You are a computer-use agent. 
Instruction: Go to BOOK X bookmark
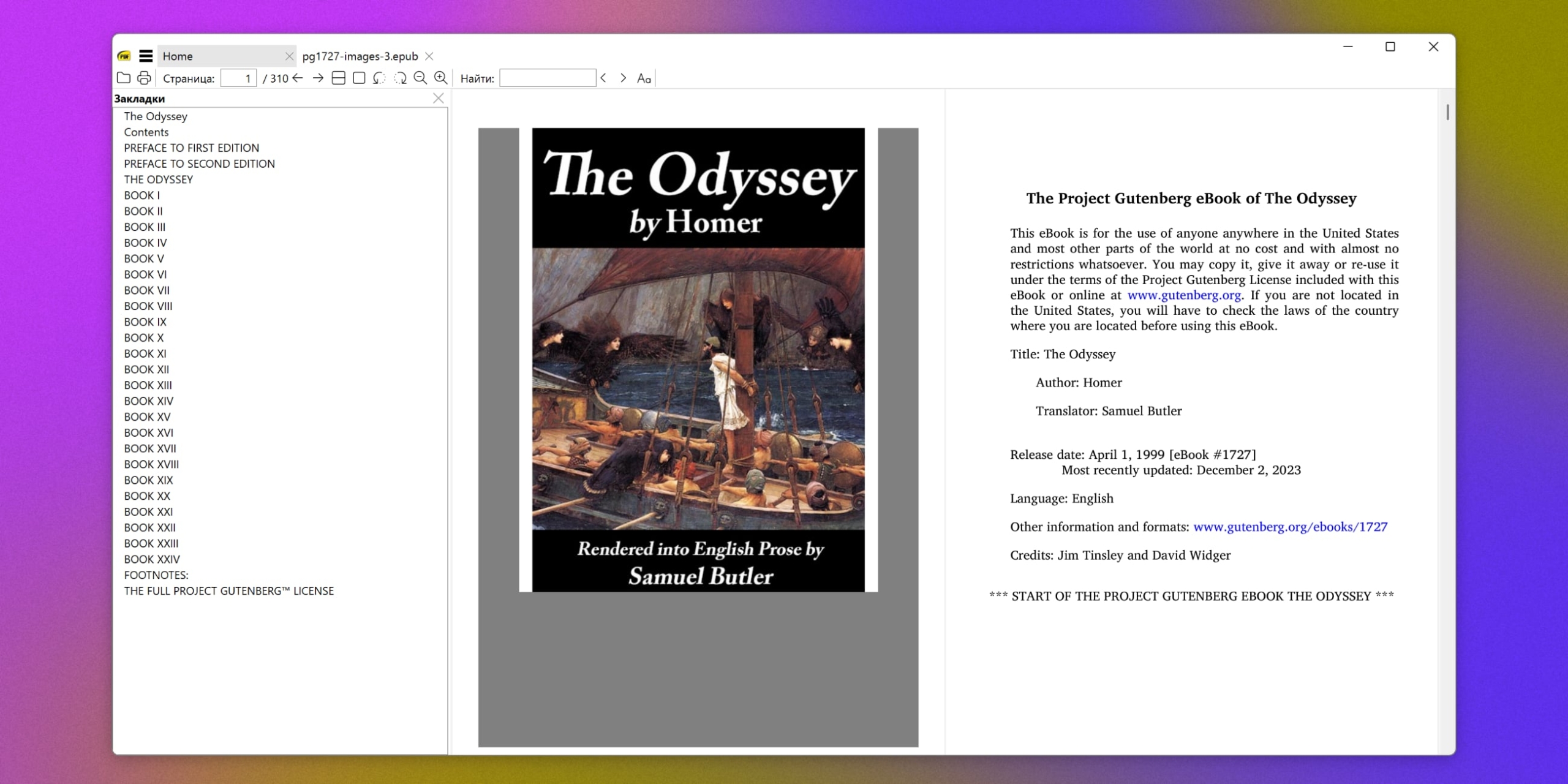click(144, 338)
